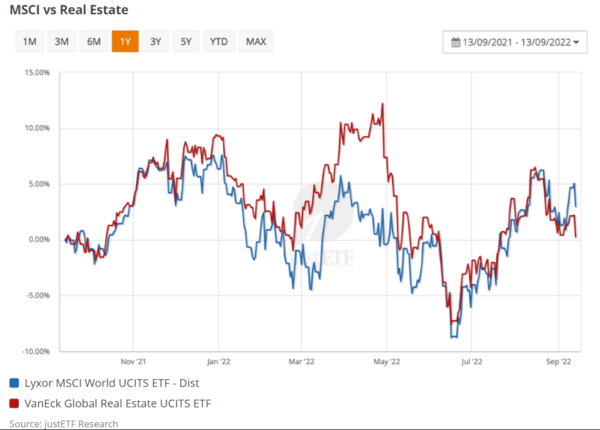Click the Nov '21 axis label
This screenshot has height=430, width=600.
[x=133, y=362]
